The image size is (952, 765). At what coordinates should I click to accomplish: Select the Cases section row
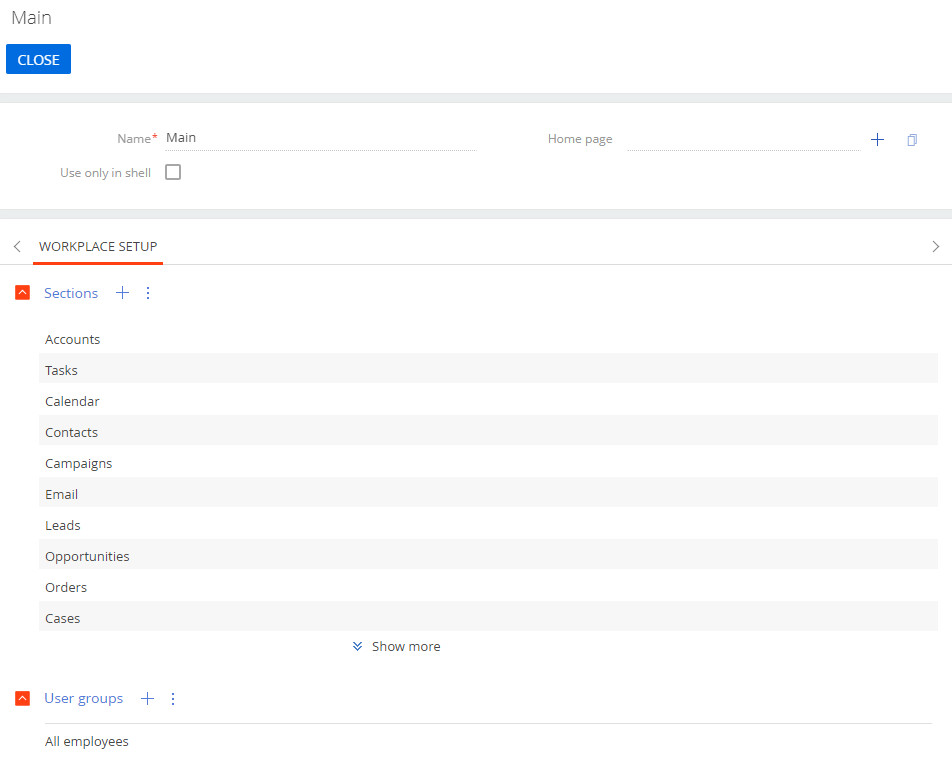coord(488,616)
